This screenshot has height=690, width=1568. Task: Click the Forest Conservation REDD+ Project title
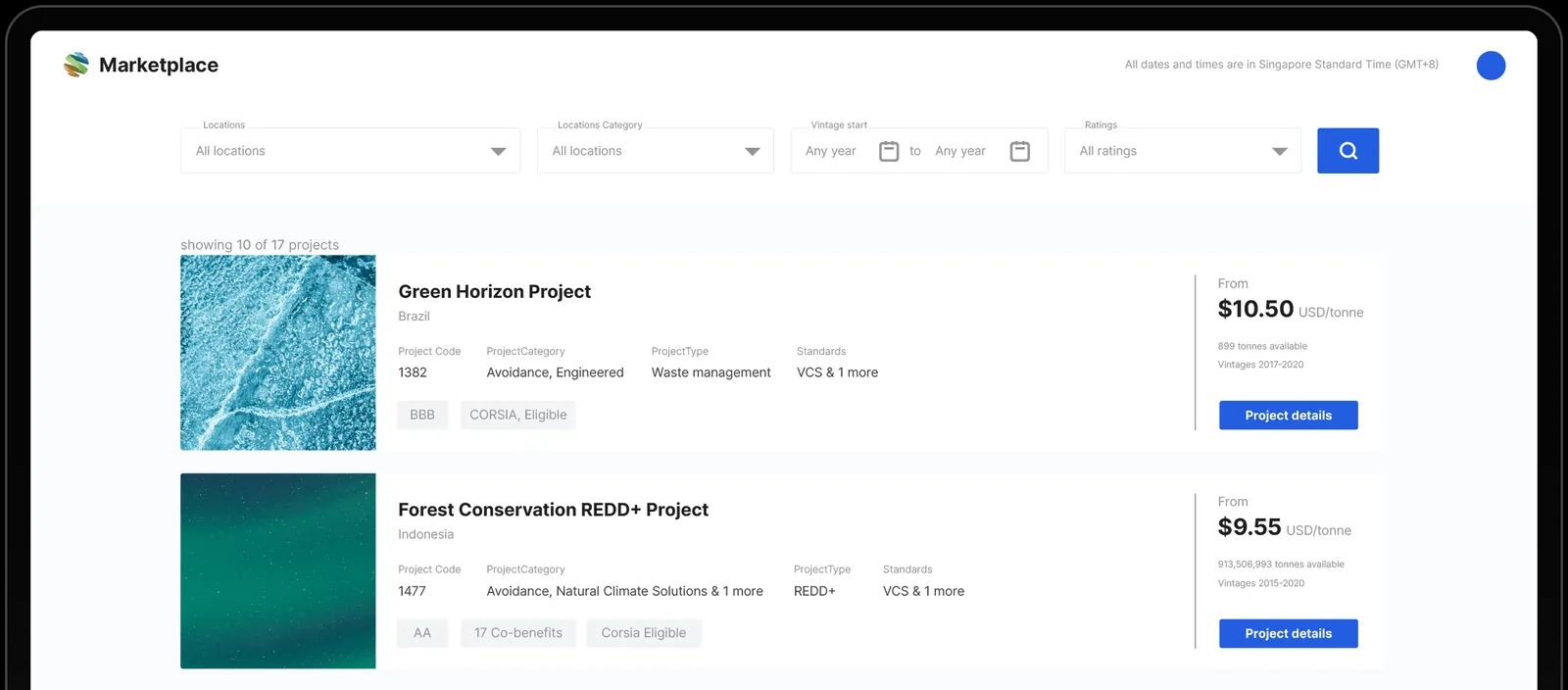click(x=553, y=510)
